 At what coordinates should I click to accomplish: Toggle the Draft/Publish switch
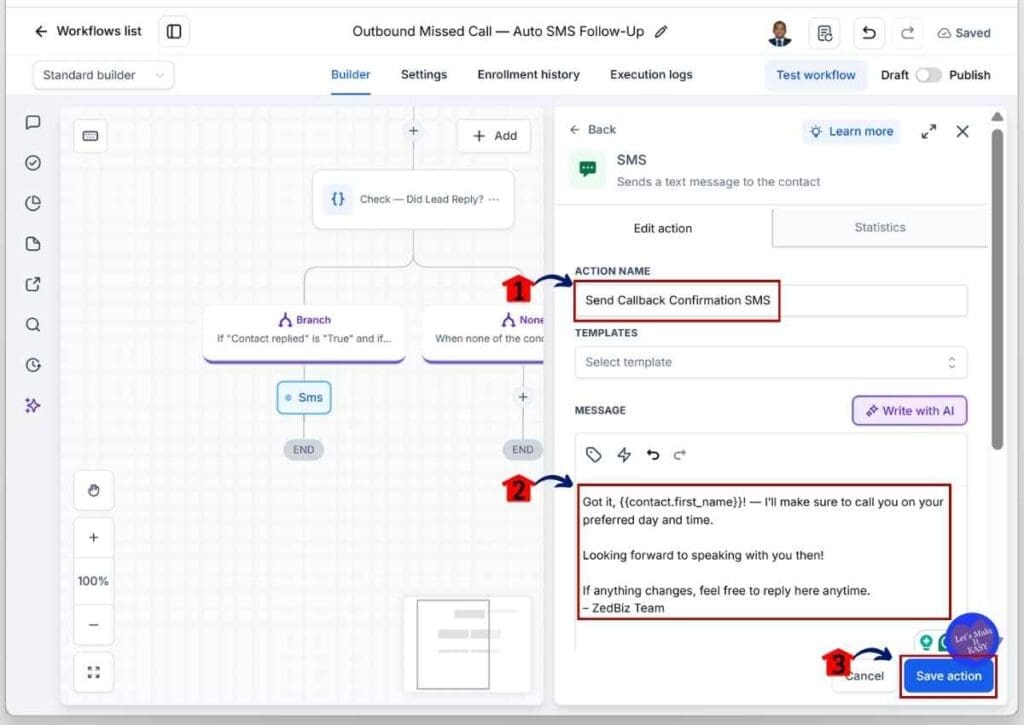[928, 75]
